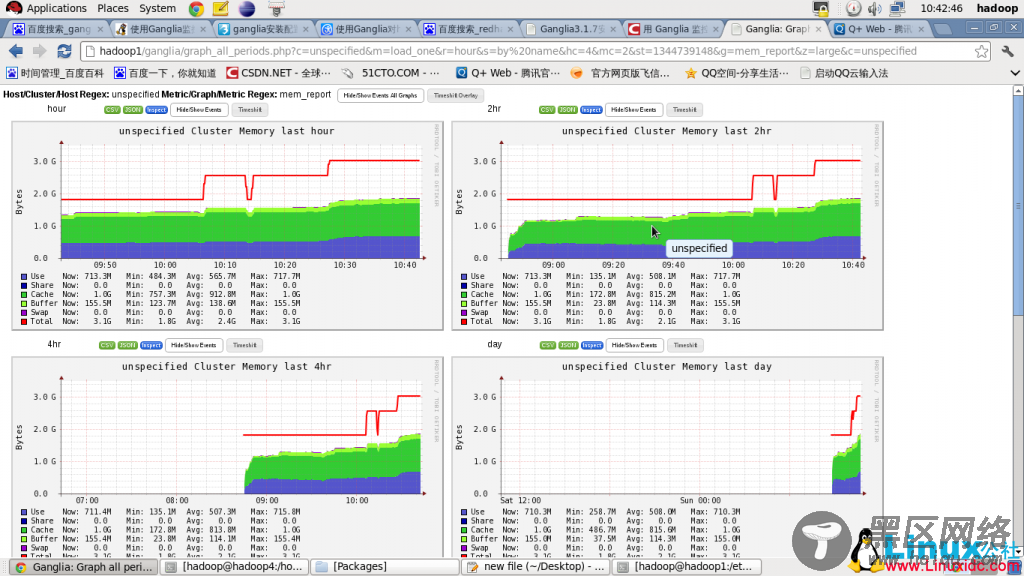
Task: Close the ganglia安装配 tab
Action: 305,29
